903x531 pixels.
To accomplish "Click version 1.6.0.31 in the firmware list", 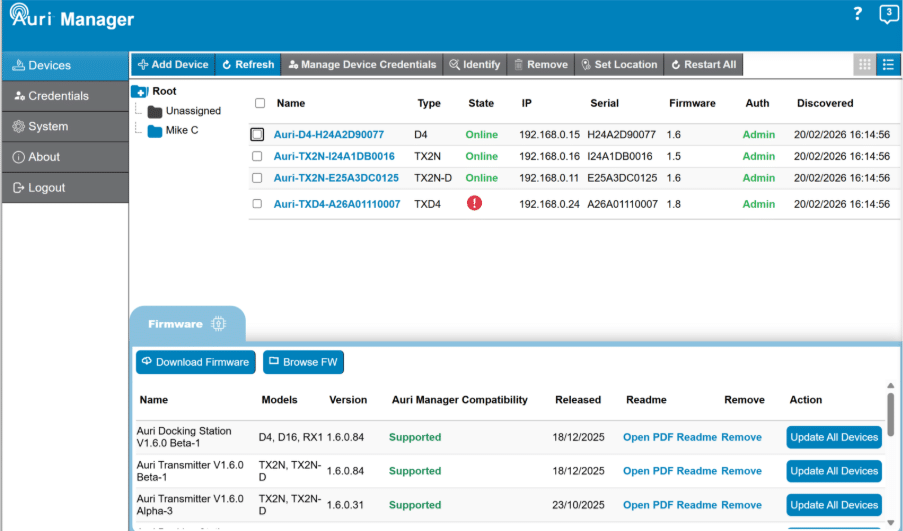I will pyautogui.click(x=345, y=505).
